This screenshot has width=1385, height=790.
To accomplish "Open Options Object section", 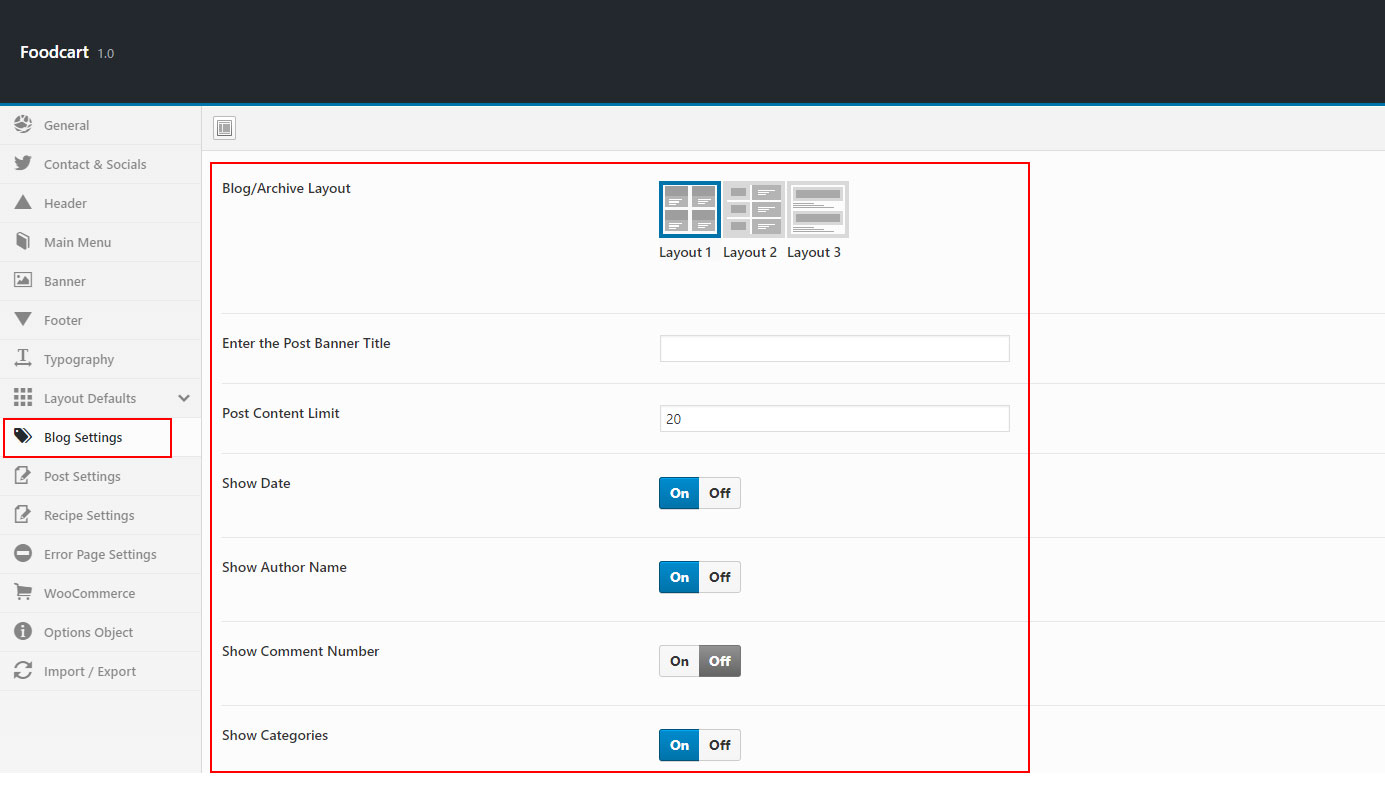I will 100,632.
